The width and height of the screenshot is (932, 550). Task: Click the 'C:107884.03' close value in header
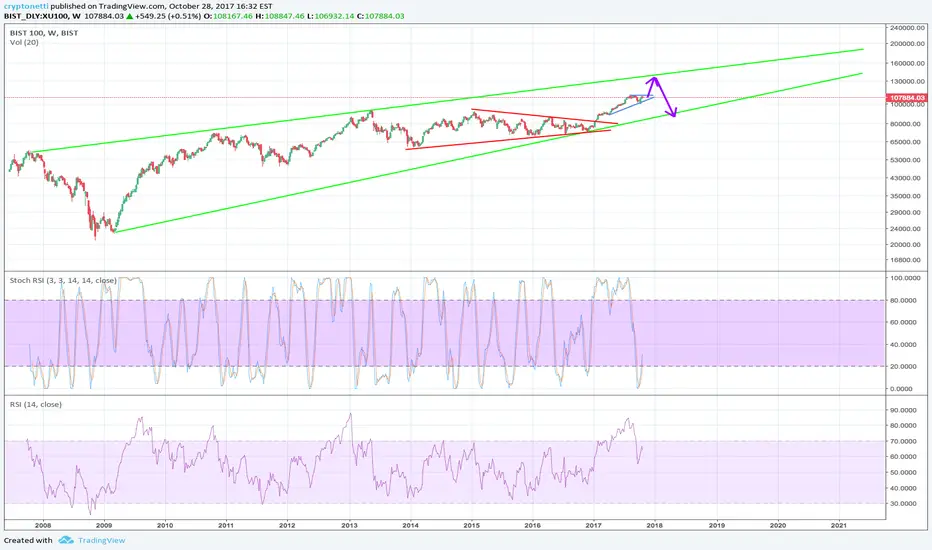coord(380,16)
